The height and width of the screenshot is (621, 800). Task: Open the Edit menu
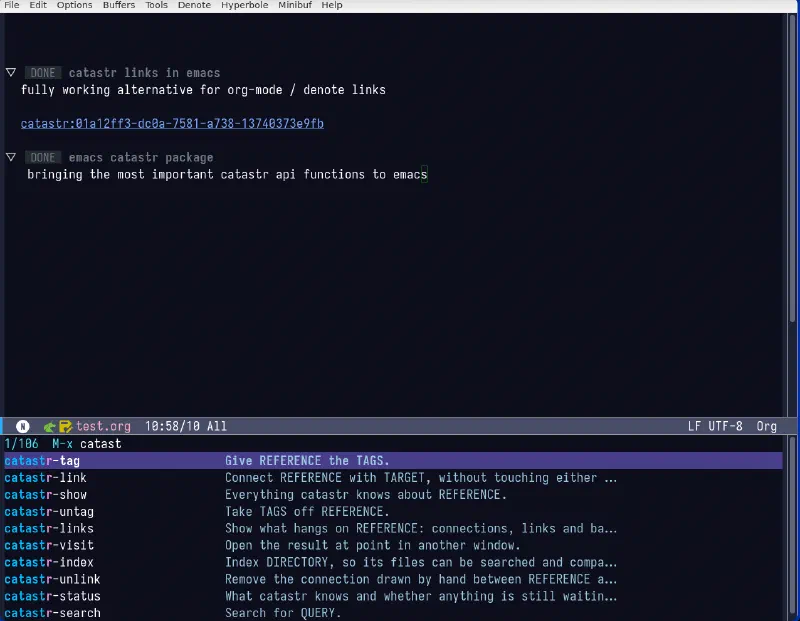tap(38, 5)
